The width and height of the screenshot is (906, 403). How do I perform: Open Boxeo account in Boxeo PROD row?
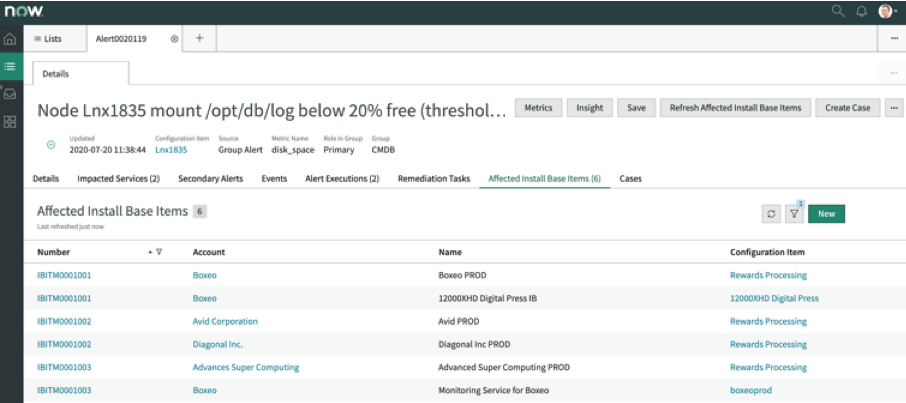pos(205,275)
